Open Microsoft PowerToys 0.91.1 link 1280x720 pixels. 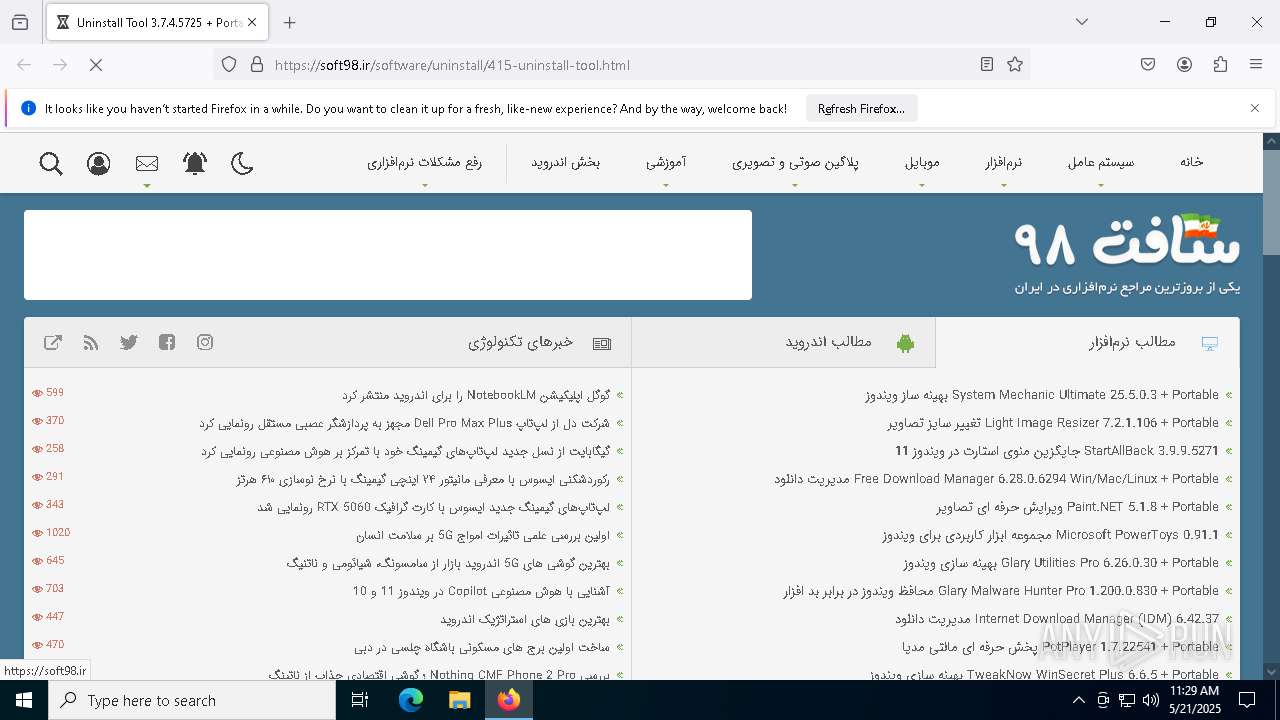(x=1050, y=535)
